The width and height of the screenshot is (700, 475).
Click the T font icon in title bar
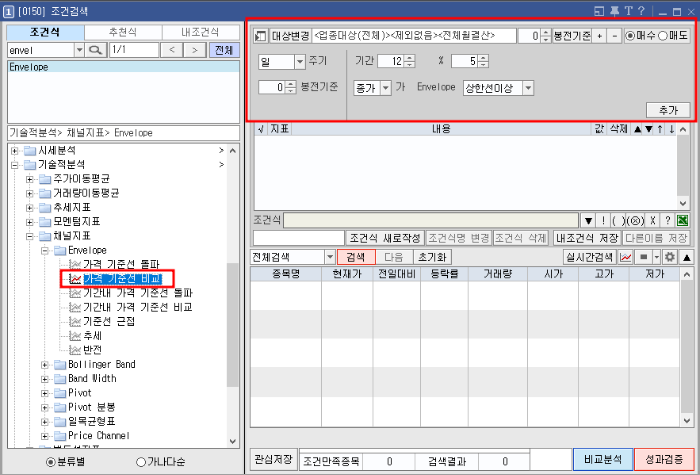point(629,11)
